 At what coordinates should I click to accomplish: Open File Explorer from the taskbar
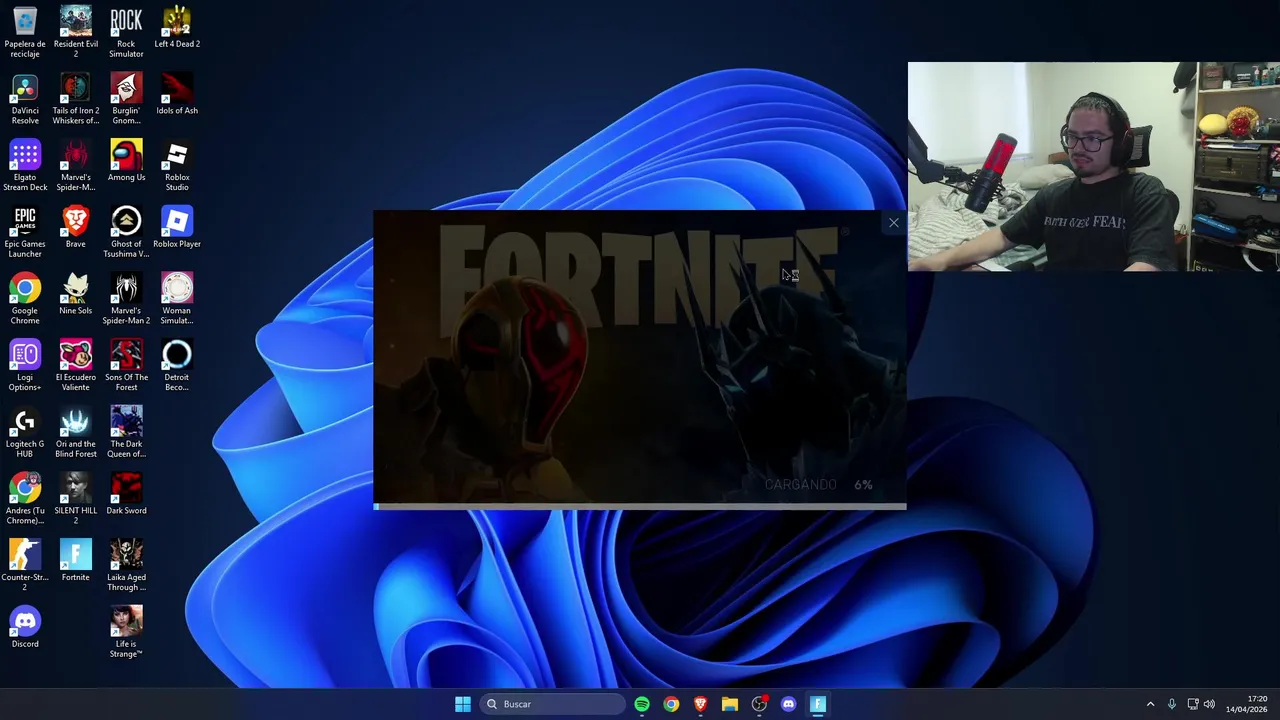(x=730, y=704)
